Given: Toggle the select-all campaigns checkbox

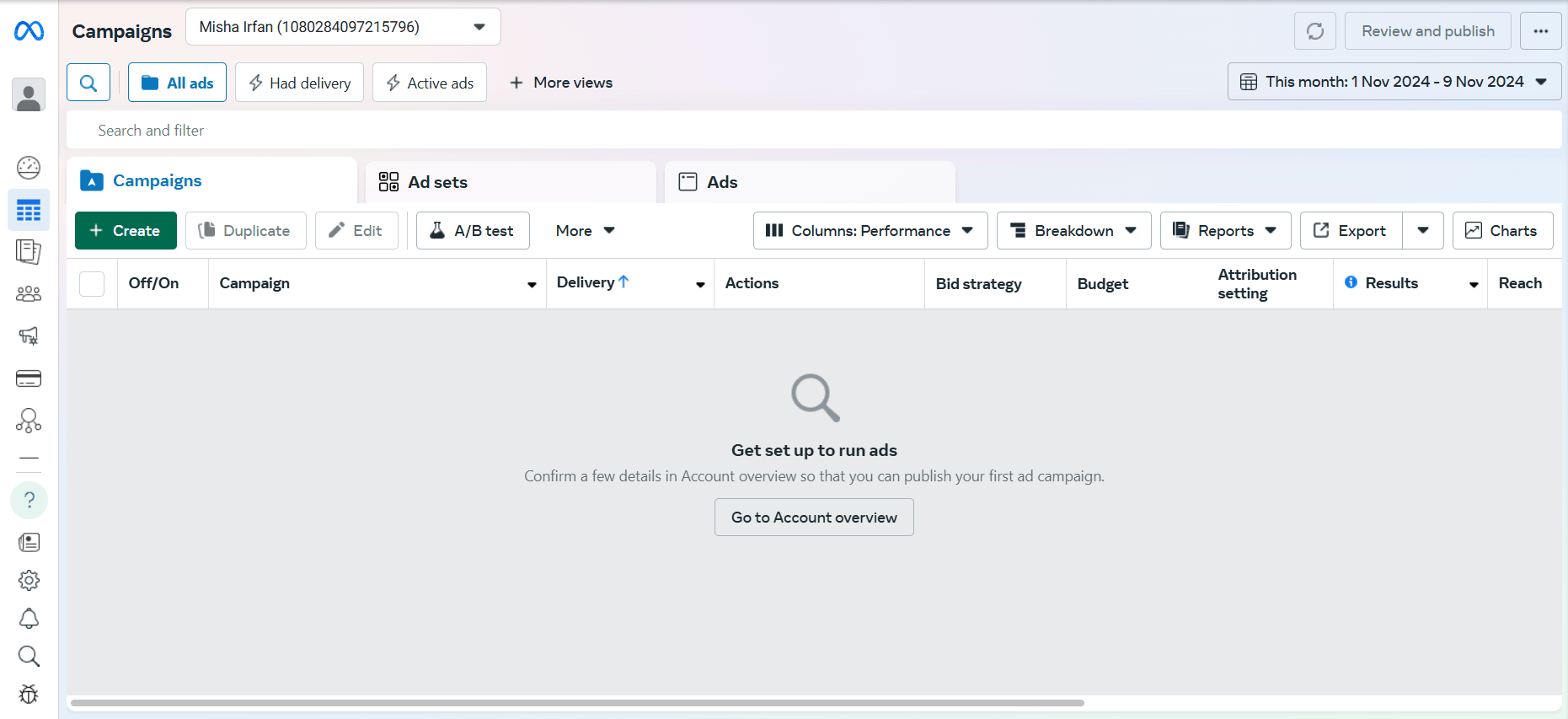Looking at the screenshot, I should point(92,284).
